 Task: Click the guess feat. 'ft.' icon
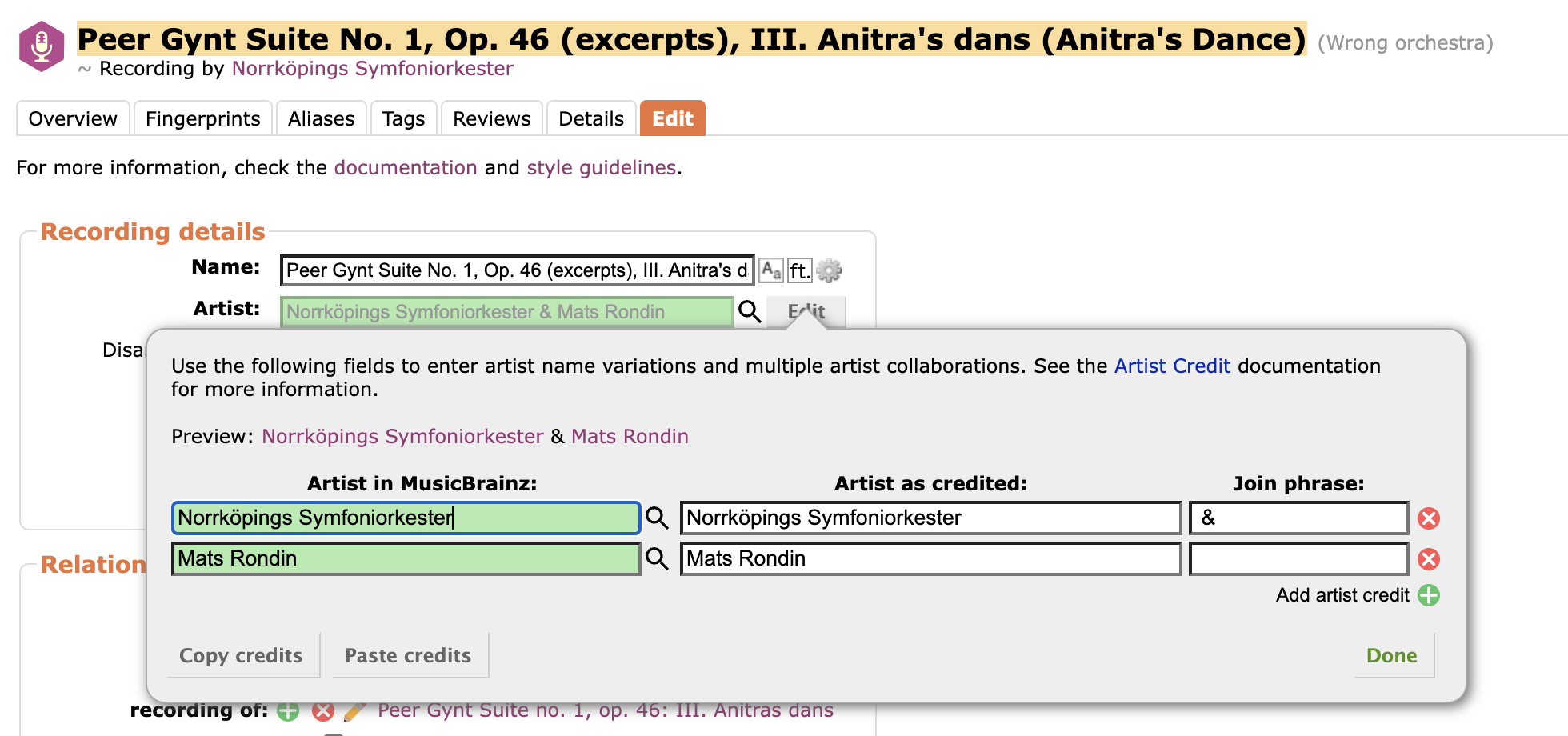[799, 270]
